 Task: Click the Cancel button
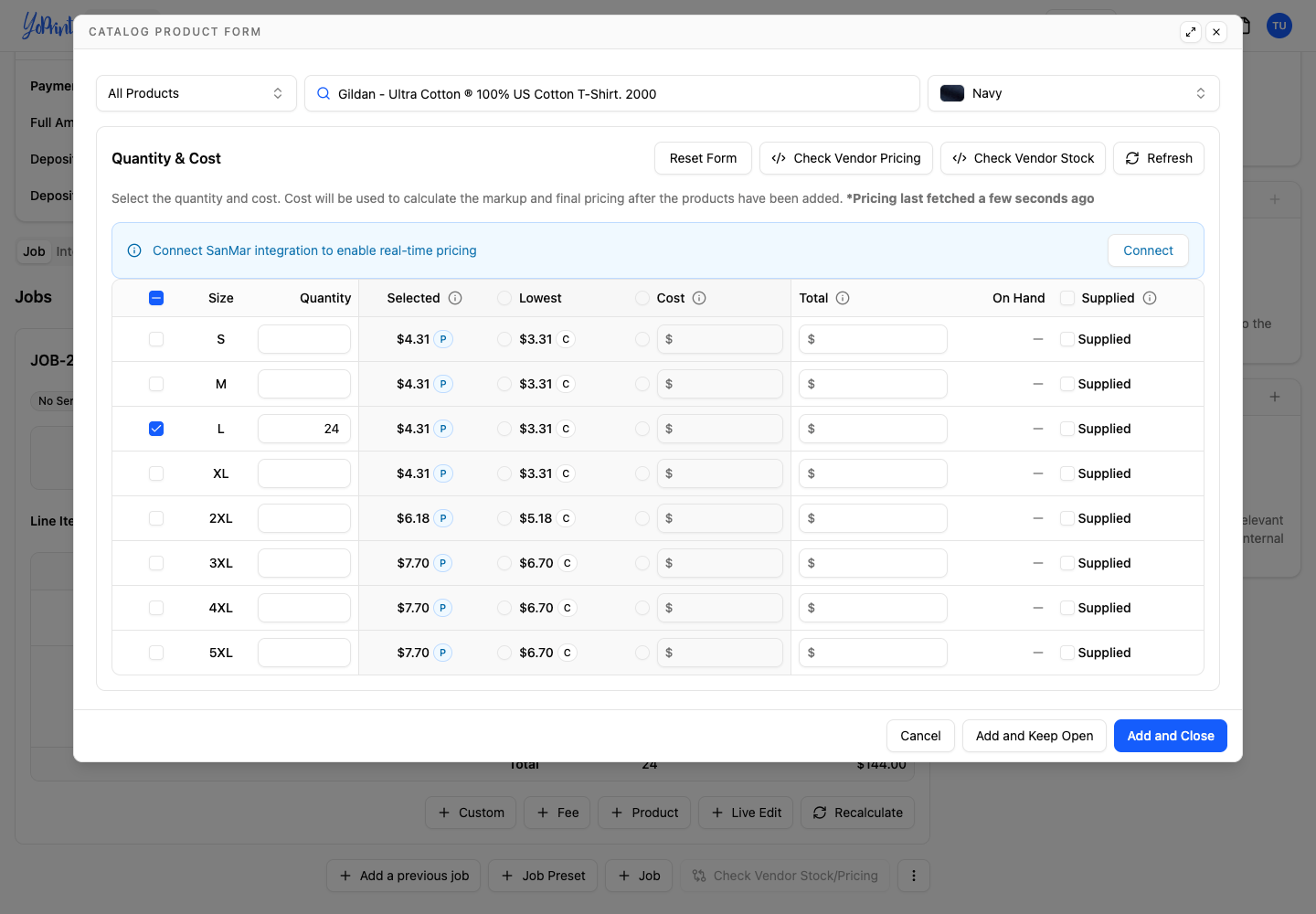(x=920, y=736)
